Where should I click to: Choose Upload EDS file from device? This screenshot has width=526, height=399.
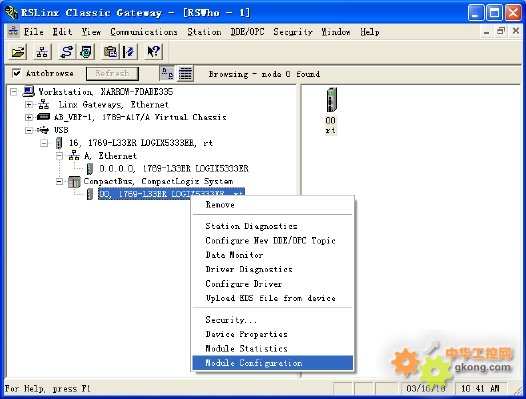pos(272,298)
